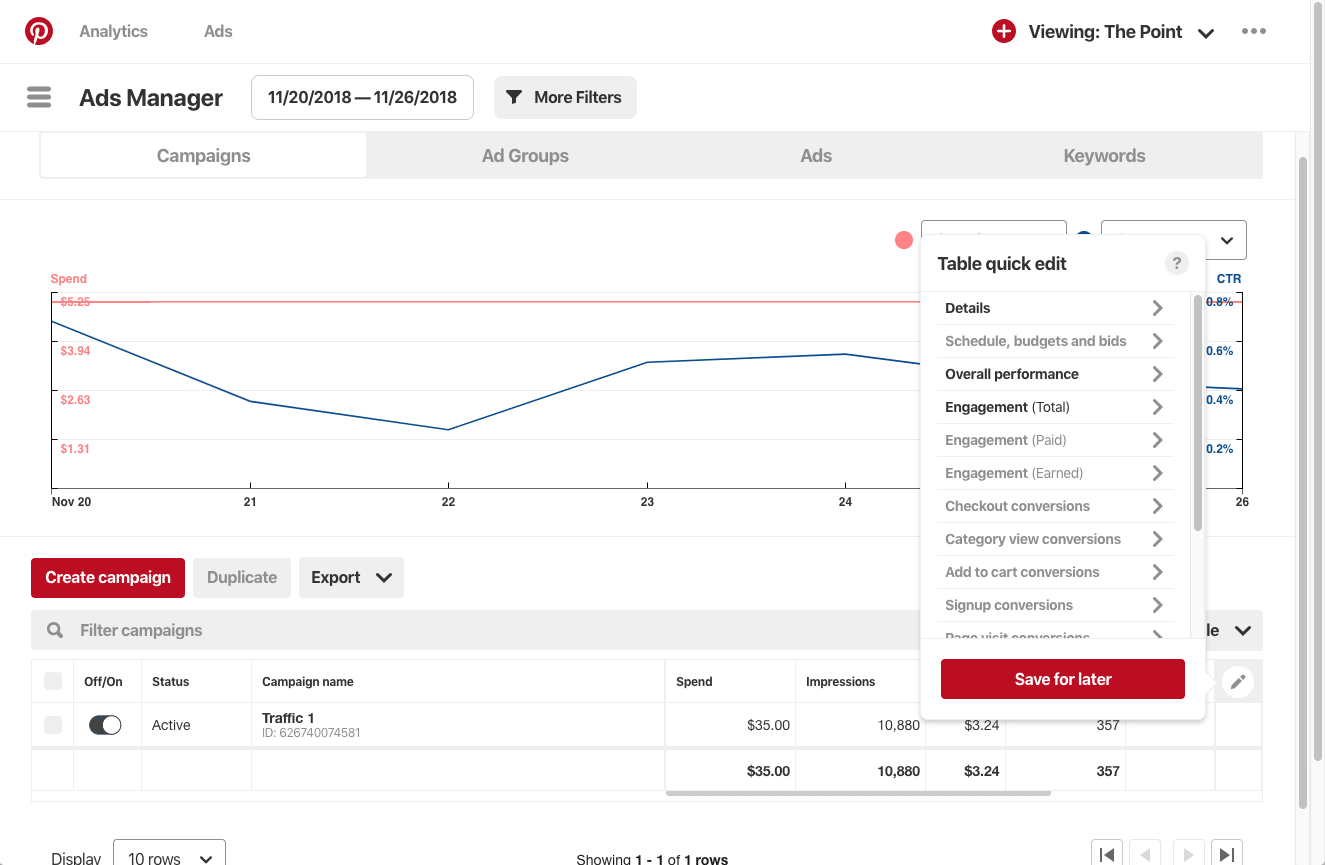Switch to the Keywords tab
The height and width of the screenshot is (865, 1325).
click(x=1104, y=156)
